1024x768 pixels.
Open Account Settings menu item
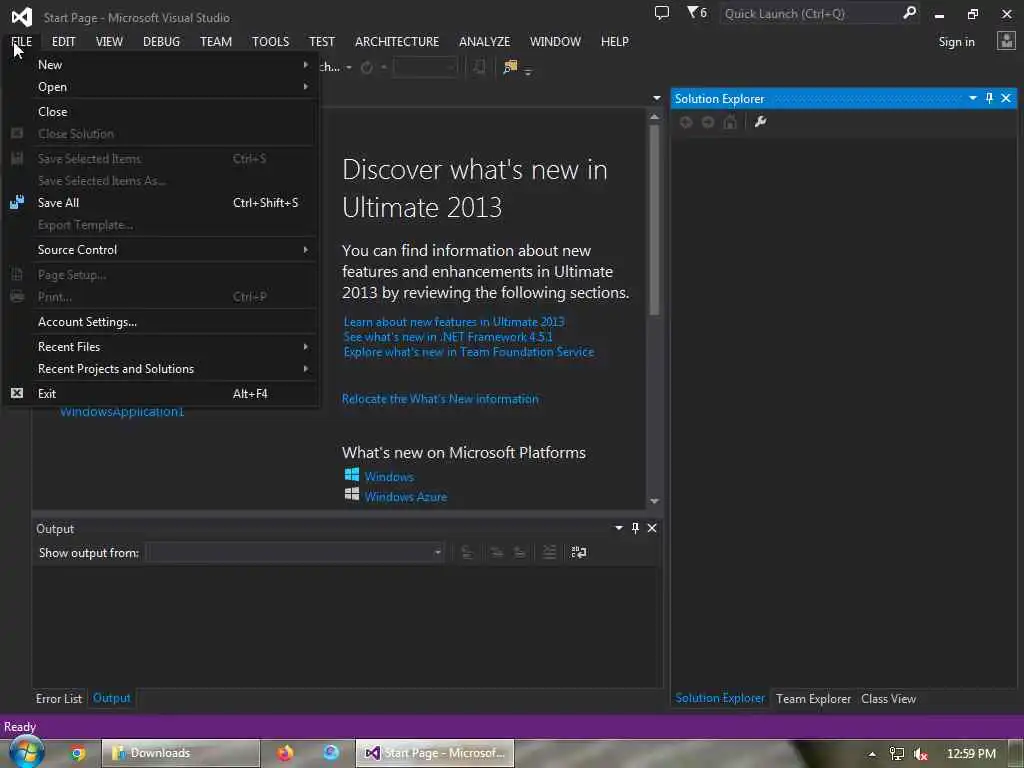point(161,321)
